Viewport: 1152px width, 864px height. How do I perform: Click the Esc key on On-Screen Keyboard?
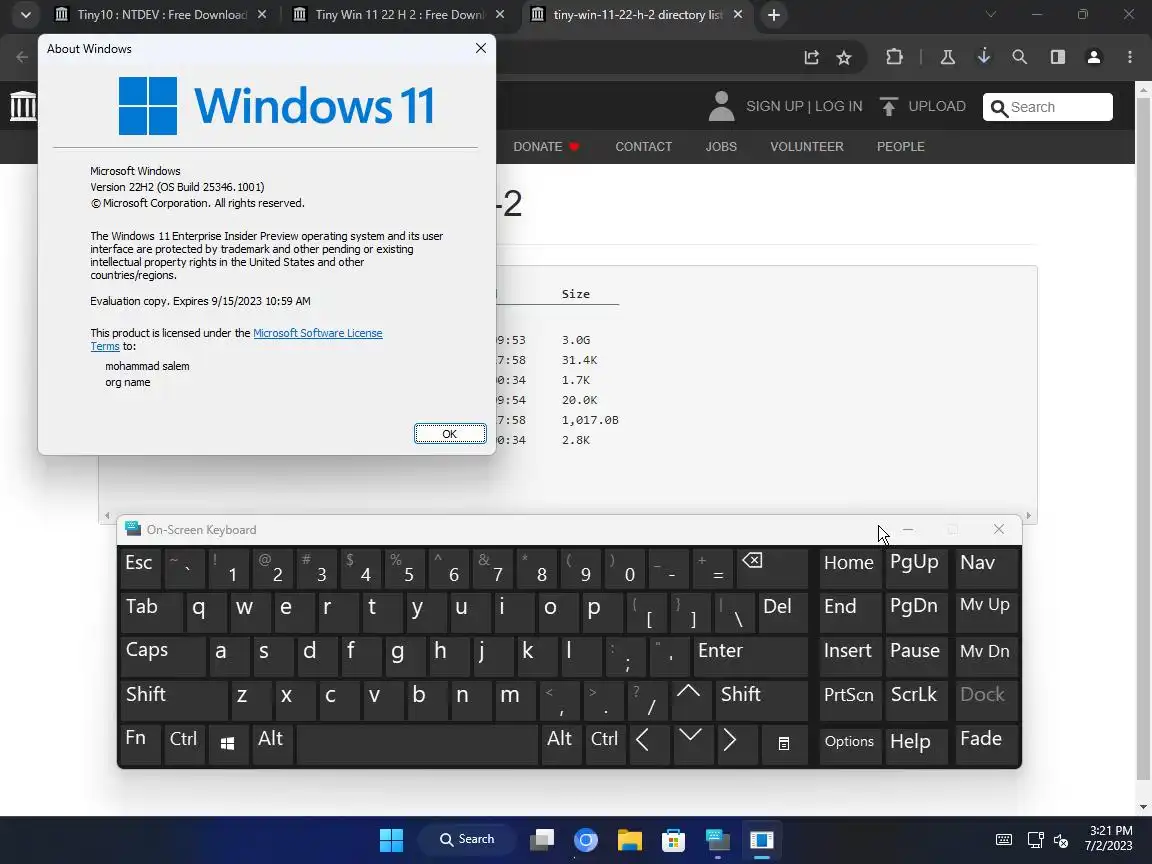[x=139, y=567]
